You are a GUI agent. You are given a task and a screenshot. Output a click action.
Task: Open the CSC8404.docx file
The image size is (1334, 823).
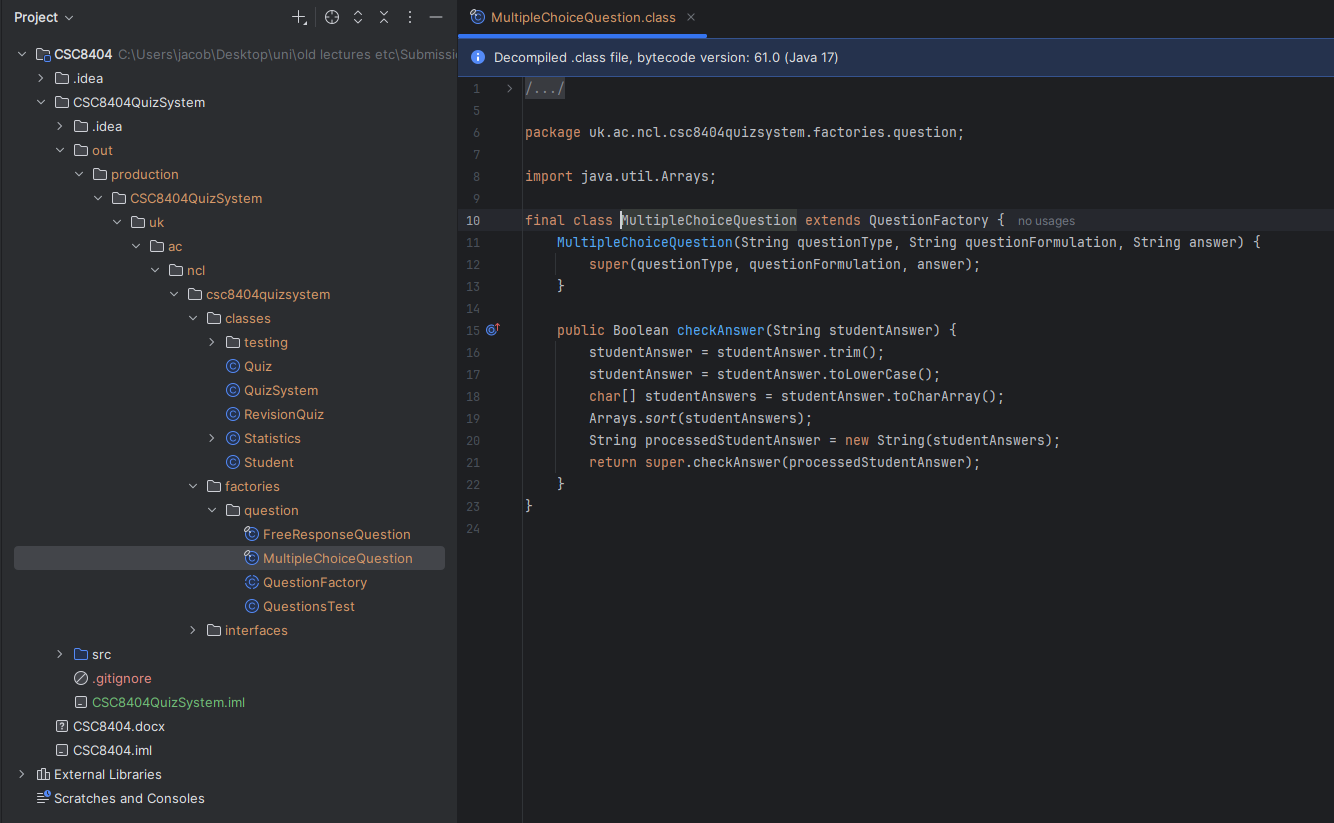click(120, 726)
